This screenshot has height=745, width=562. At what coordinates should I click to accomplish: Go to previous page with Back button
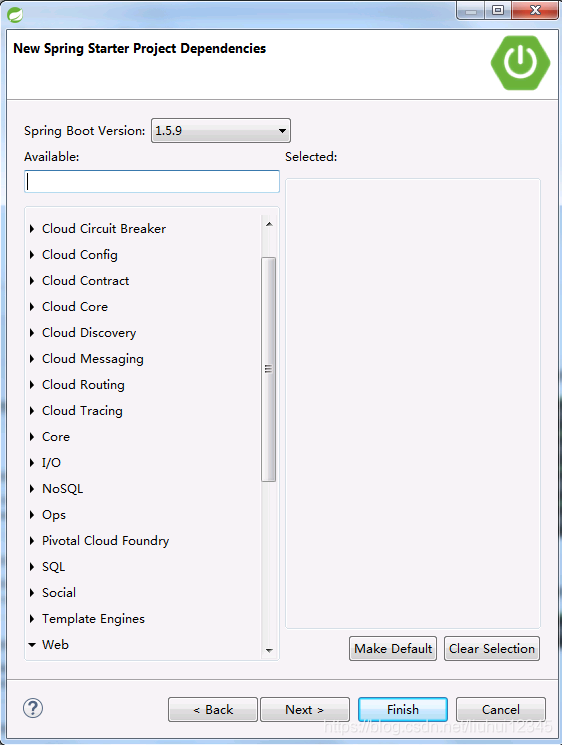pos(213,709)
